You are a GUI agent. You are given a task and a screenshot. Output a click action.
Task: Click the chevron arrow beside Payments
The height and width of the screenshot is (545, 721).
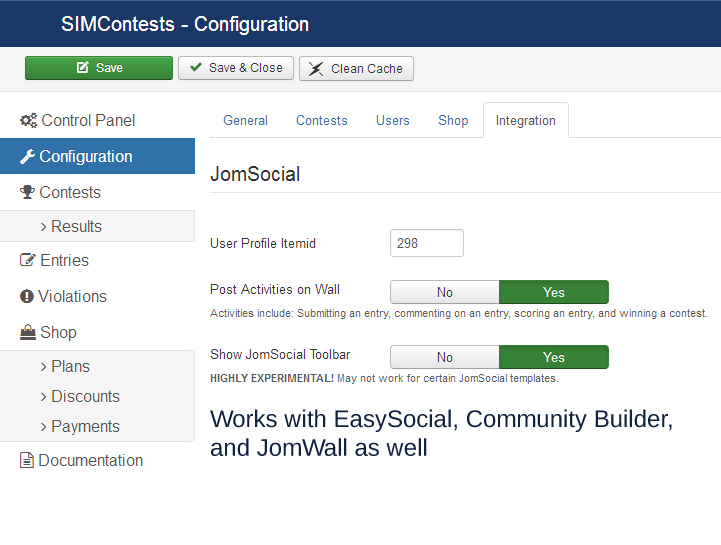(x=44, y=427)
